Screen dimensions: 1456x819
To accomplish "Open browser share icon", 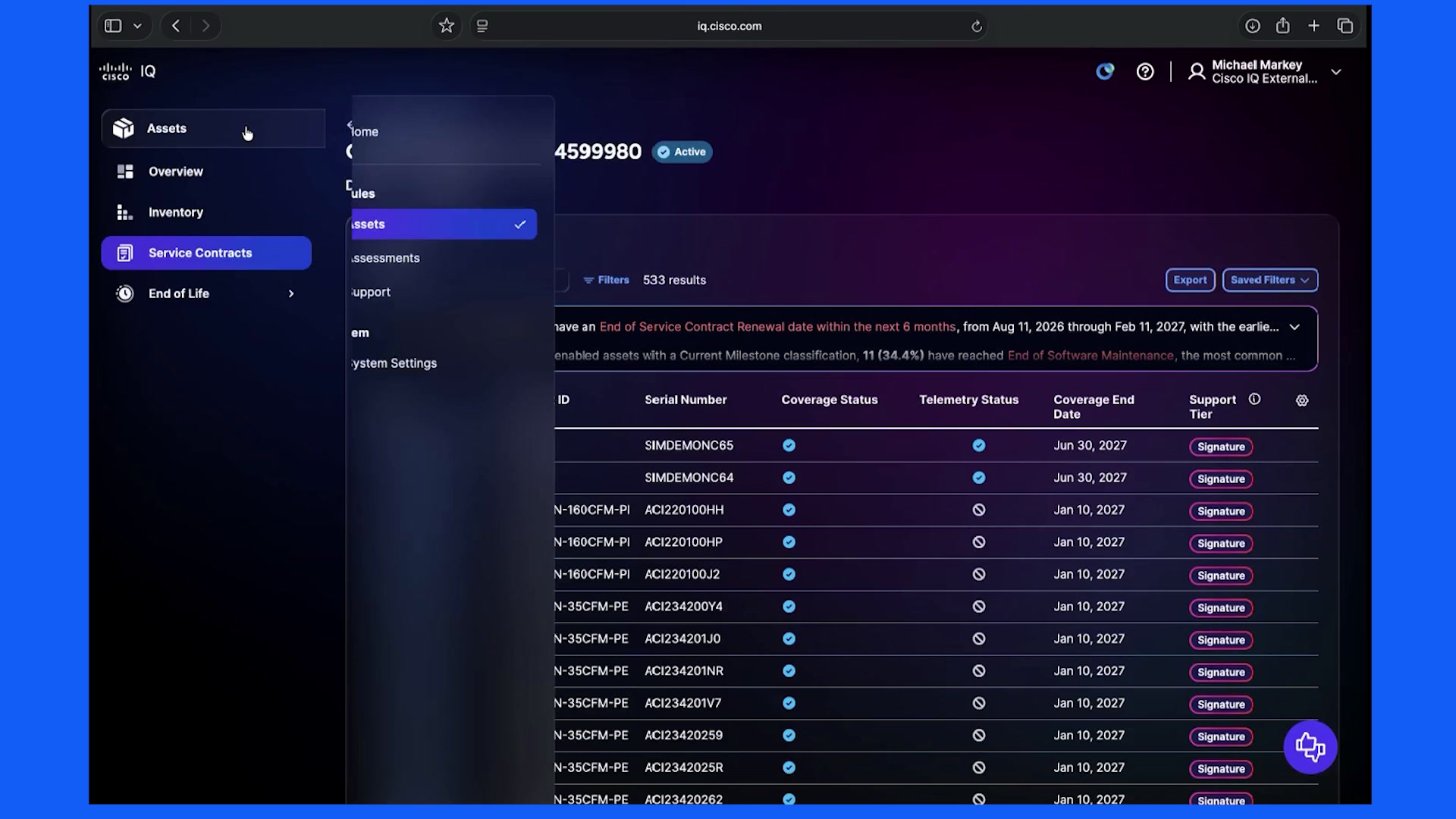I will (x=1282, y=26).
